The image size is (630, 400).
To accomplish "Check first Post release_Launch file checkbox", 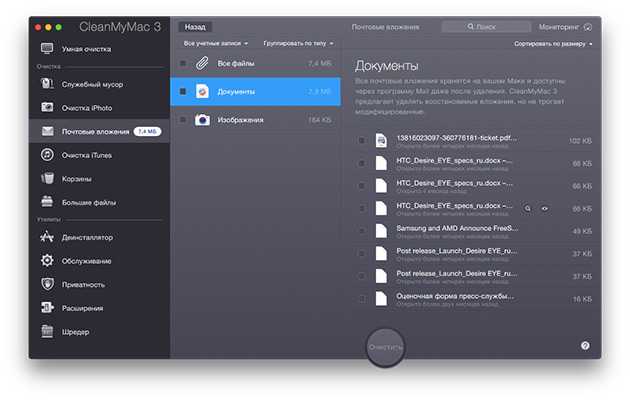I will (x=362, y=253).
